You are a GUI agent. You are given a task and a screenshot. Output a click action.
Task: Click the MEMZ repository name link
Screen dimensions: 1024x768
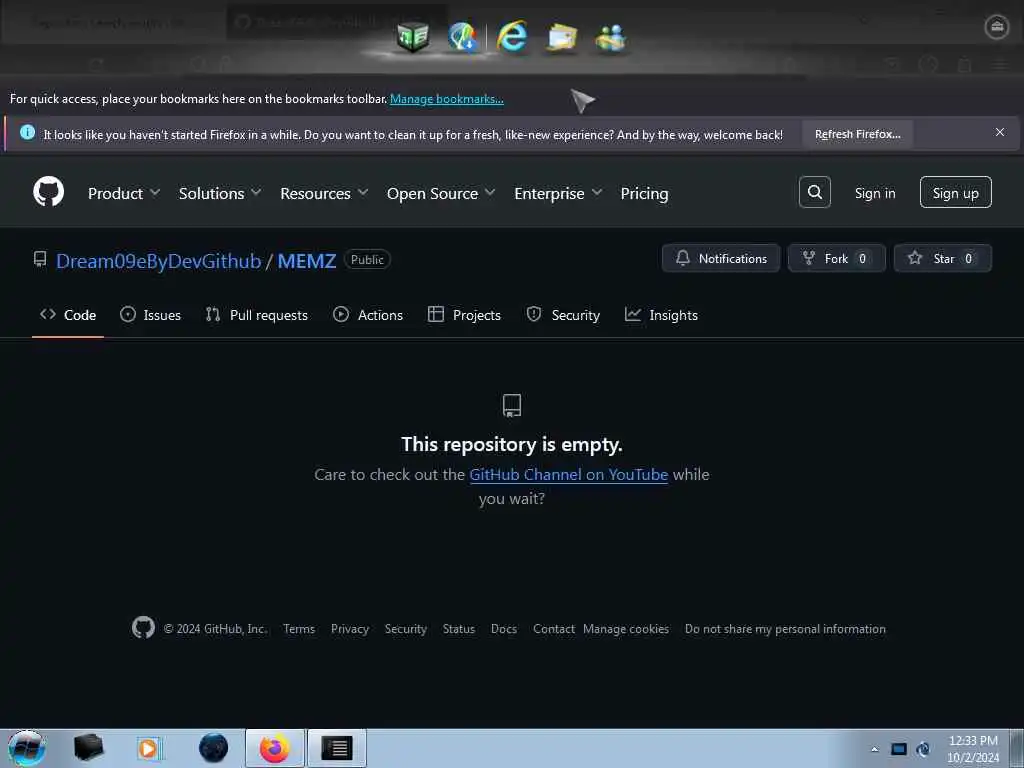[307, 261]
